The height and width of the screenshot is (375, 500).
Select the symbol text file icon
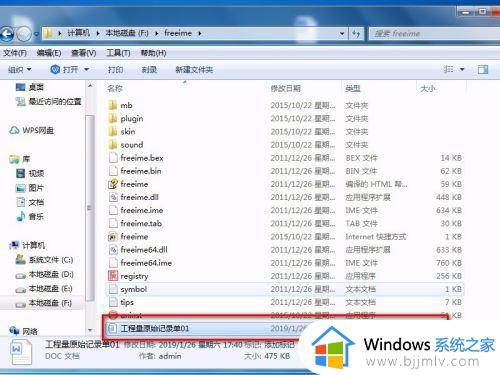point(113,289)
